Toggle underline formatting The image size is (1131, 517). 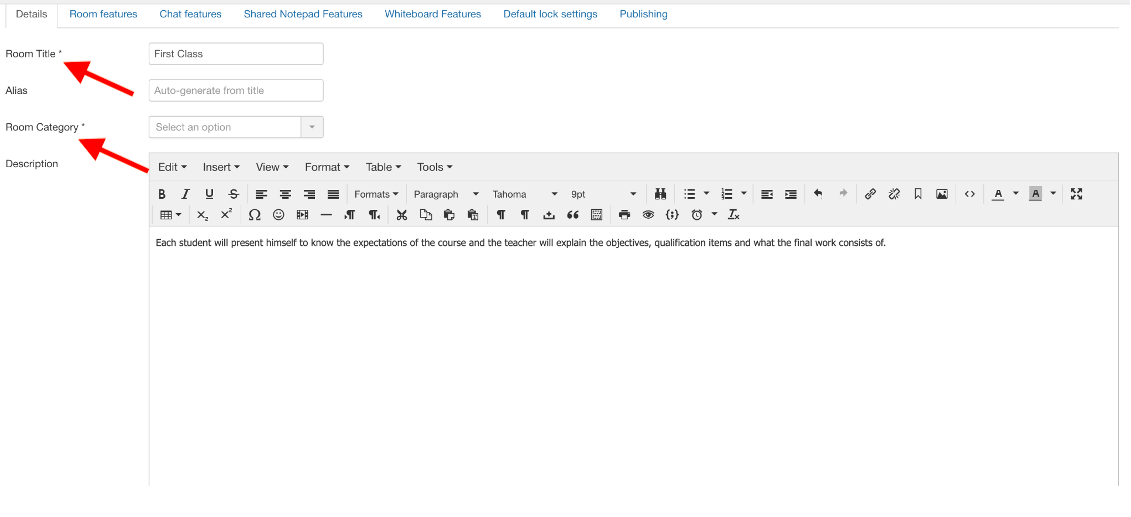click(209, 194)
